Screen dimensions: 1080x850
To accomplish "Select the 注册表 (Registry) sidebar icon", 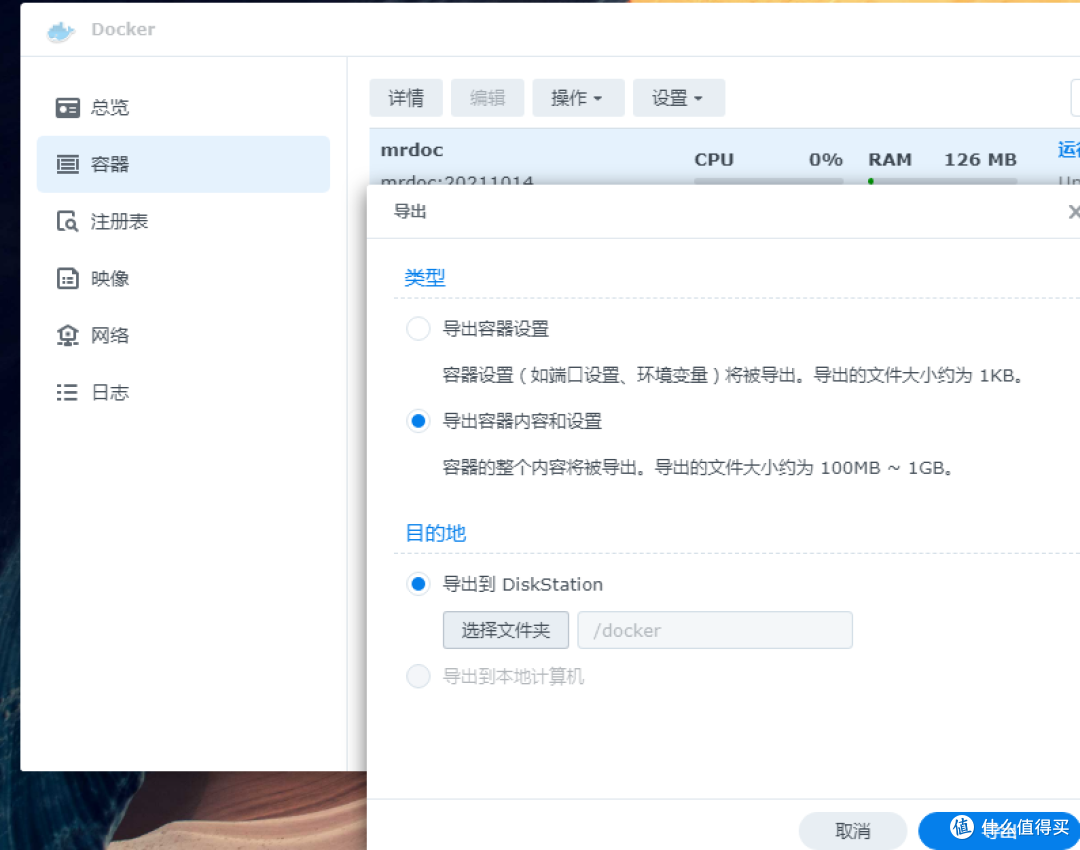I will (67, 221).
